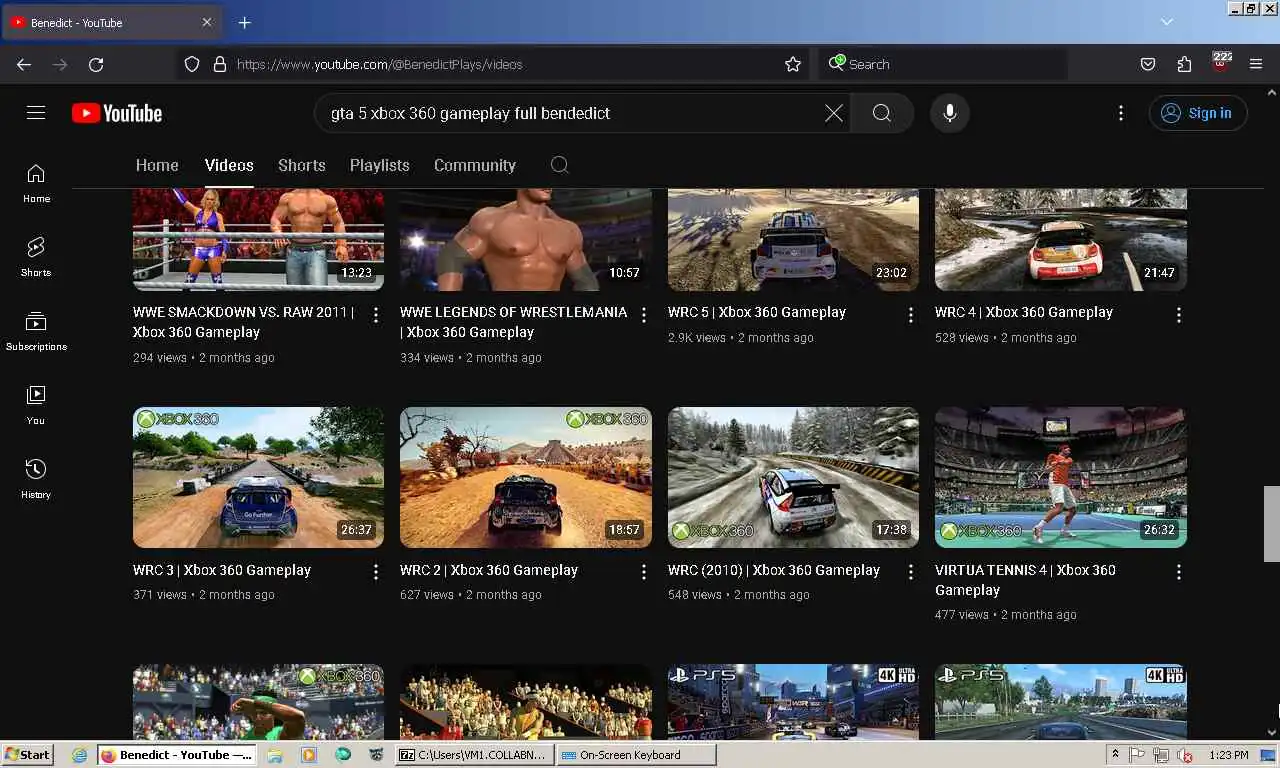Open the Playlists tab
Viewport: 1280px width, 768px height.
380,165
